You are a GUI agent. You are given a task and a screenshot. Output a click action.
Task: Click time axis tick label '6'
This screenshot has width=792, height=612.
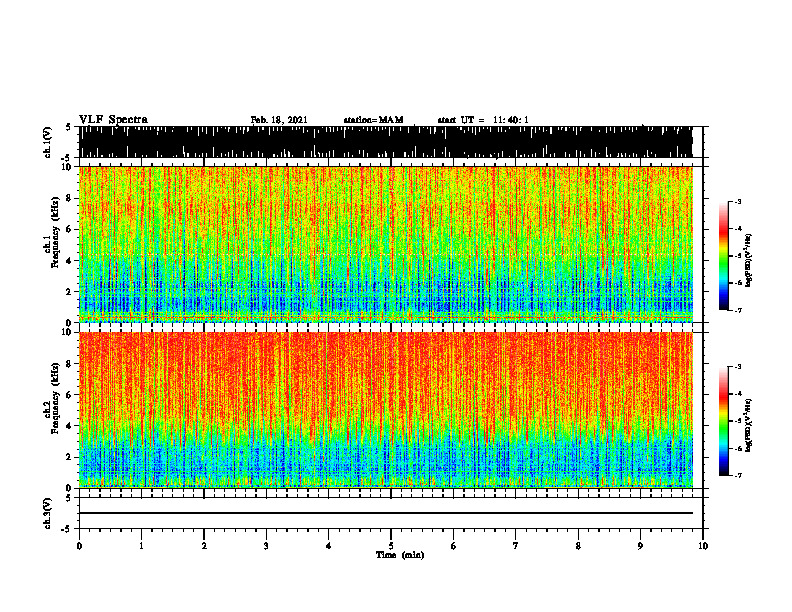[454, 546]
